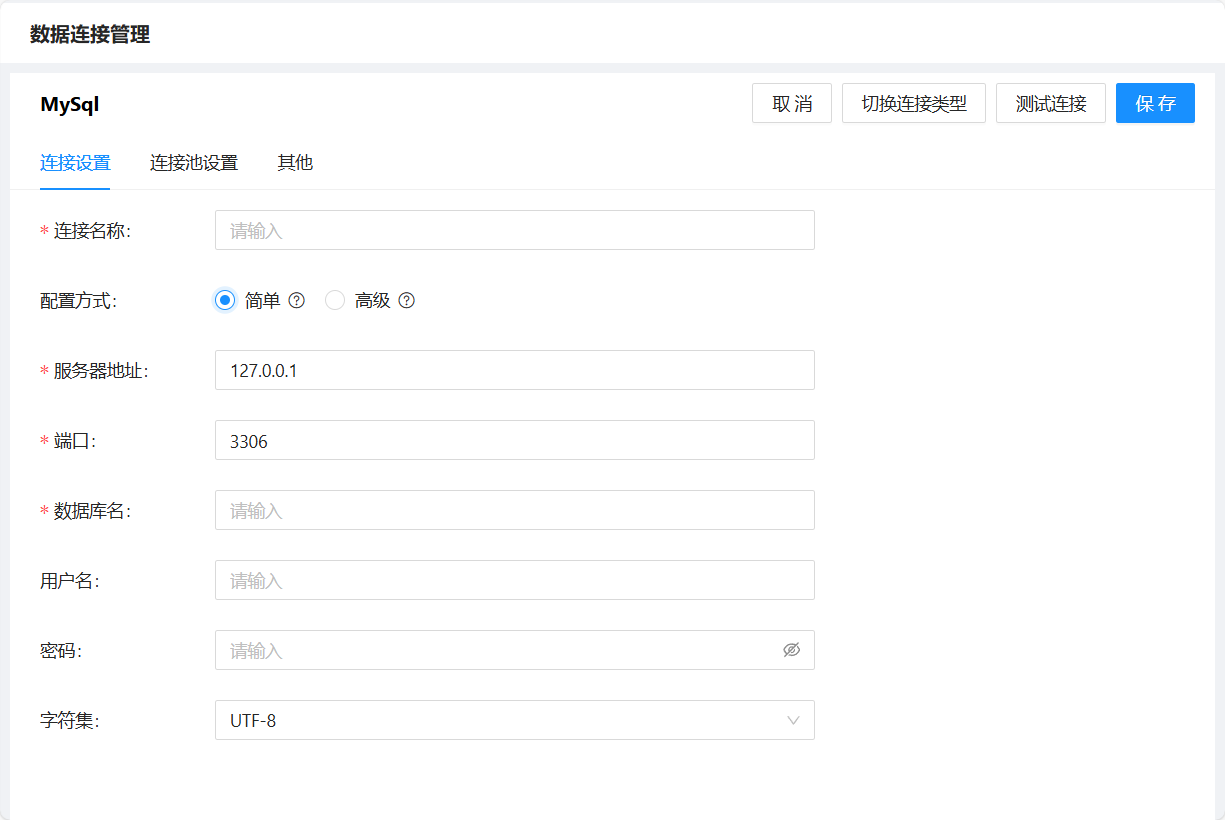Image resolution: width=1225 pixels, height=820 pixels.
Task: Click the help icon beside 高级
Action: pos(406,300)
